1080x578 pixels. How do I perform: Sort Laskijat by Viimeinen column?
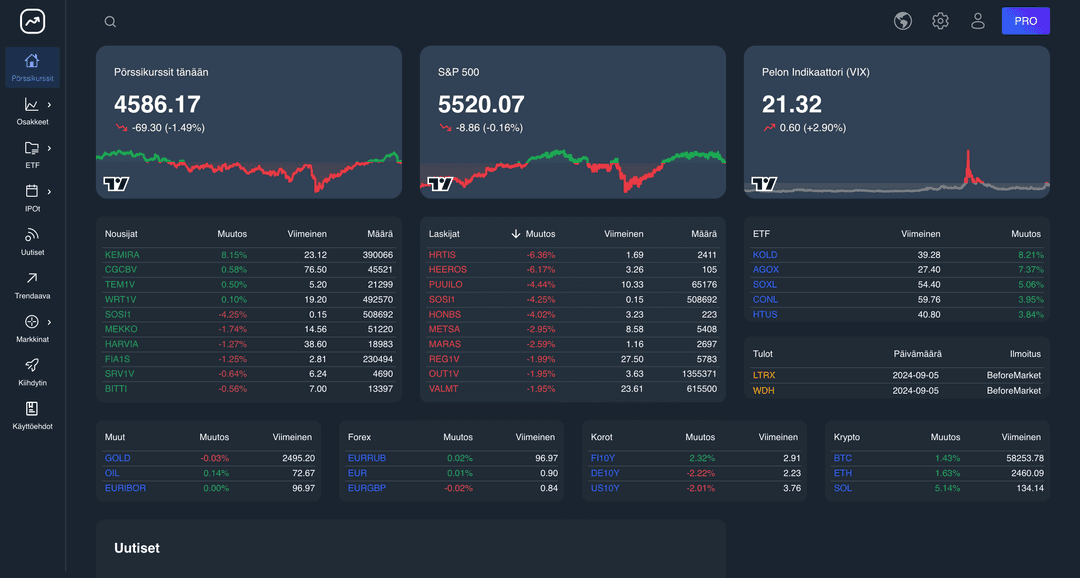coord(623,234)
